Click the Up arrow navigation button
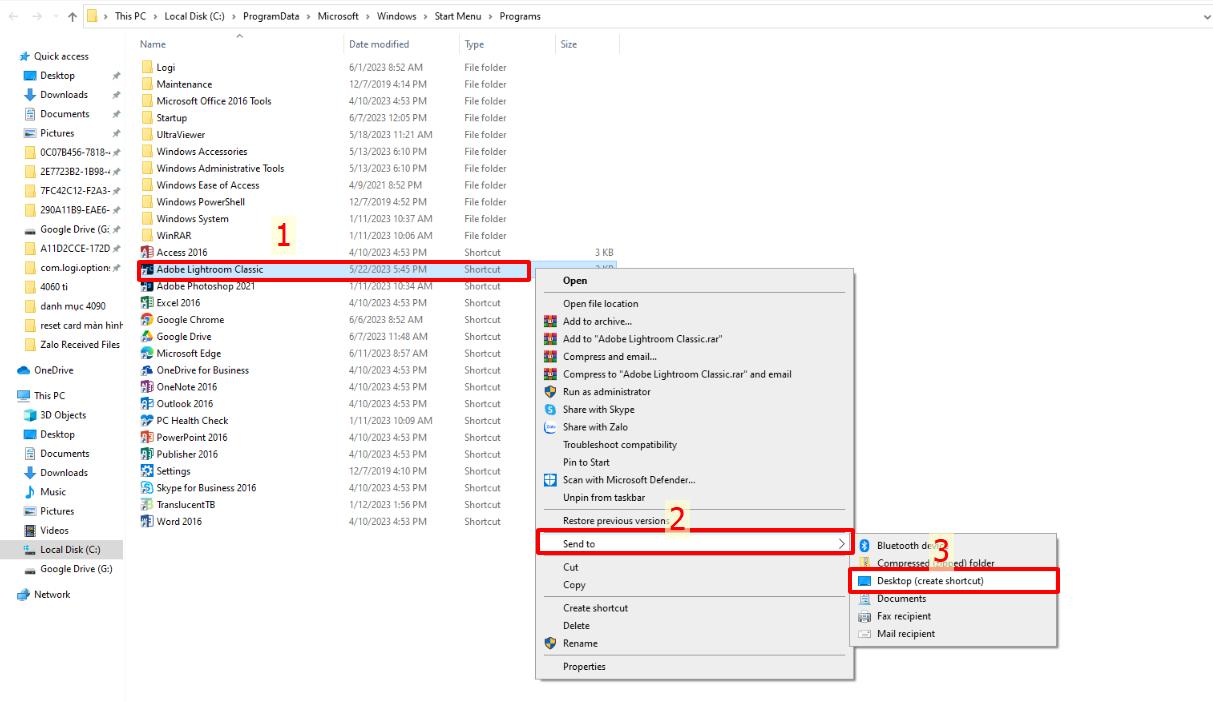The height and width of the screenshot is (702, 1213). [73, 17]
